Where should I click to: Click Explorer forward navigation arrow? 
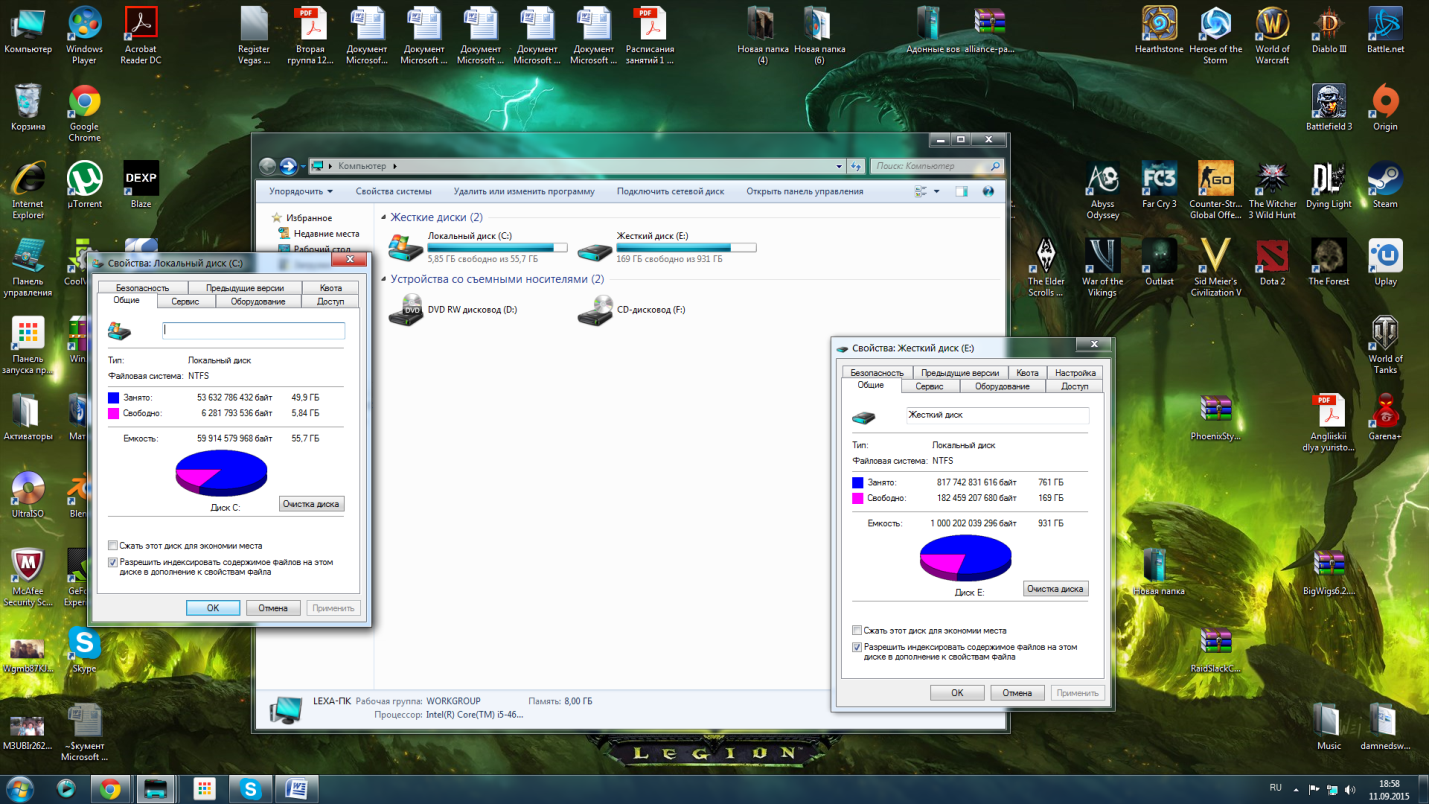289,166
